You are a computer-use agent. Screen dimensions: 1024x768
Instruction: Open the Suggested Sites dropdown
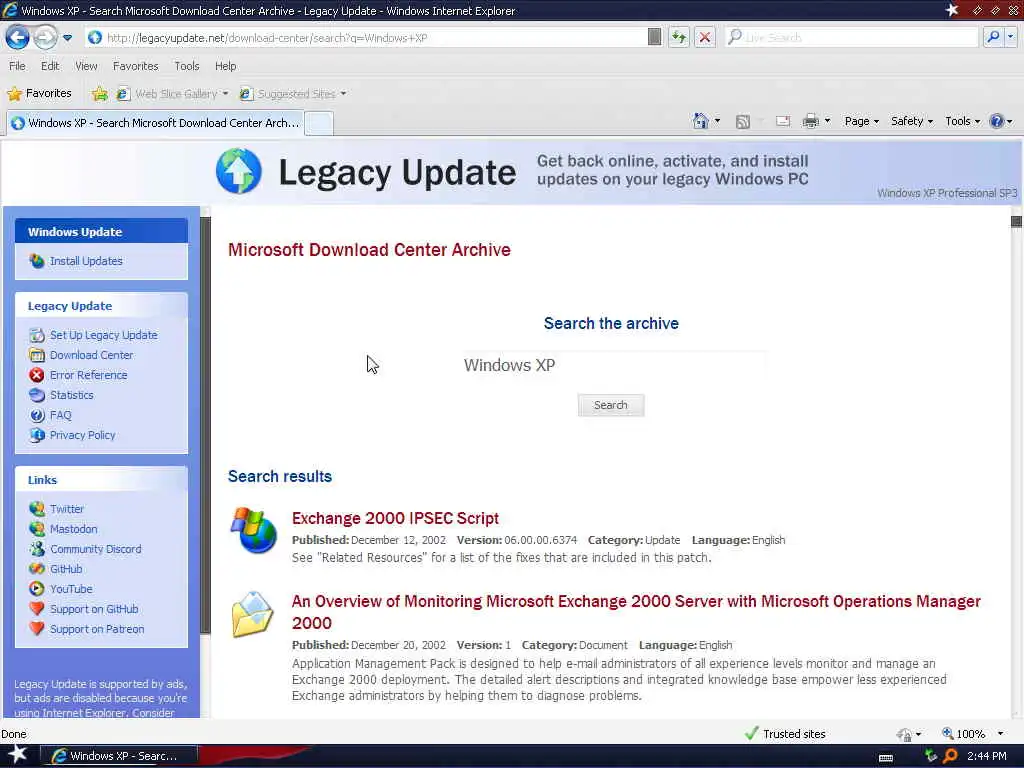click(293, 94)
